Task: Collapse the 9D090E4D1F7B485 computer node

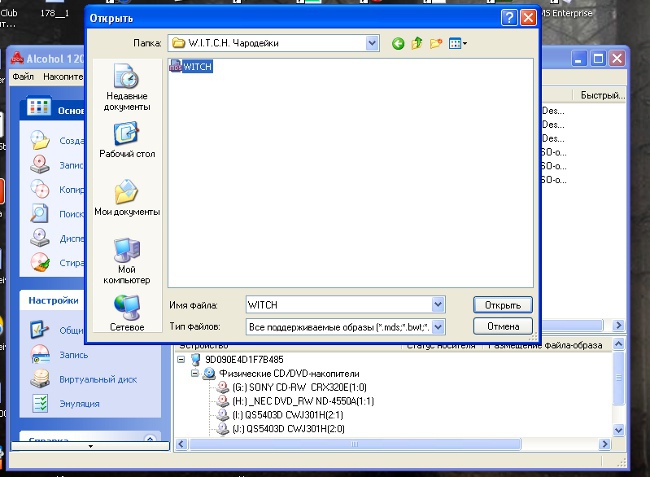Action: 181,359
